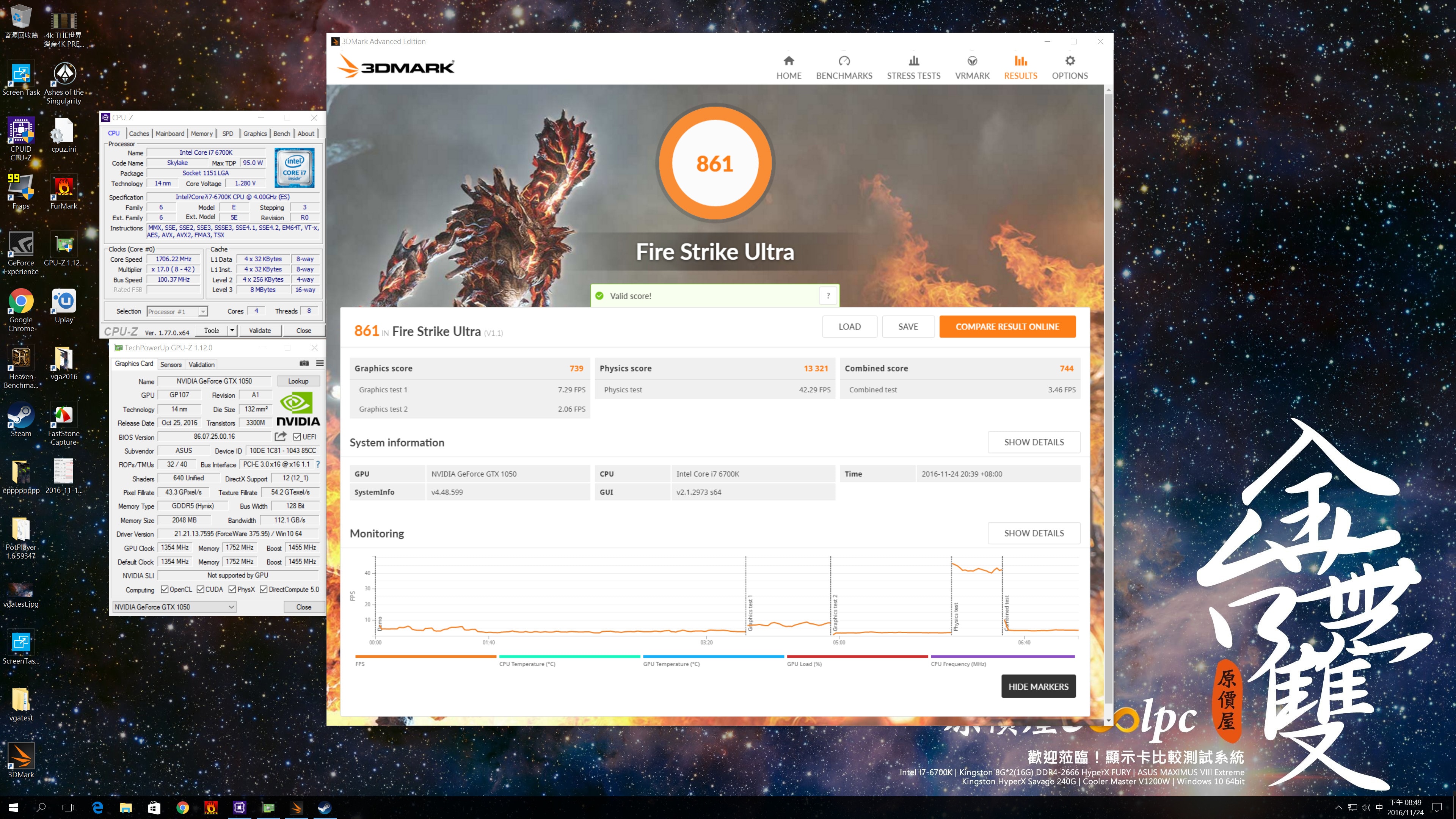1456x819 pixels.
Task: Click the valid score question mark help
Action: (x=828, y=296)
